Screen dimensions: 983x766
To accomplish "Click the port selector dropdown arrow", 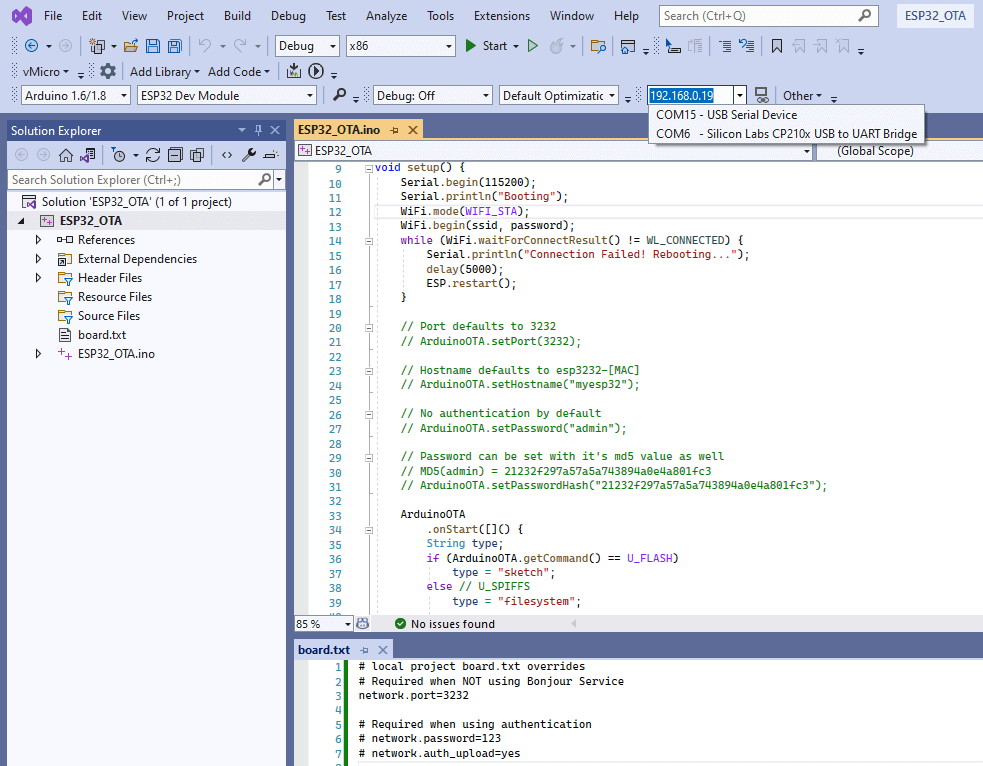I will click(x=740, y=95).
